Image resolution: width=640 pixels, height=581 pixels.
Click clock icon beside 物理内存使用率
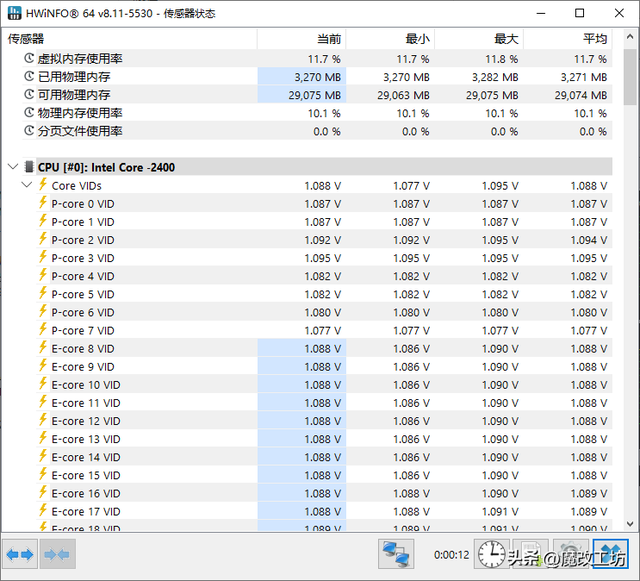(x=29, y=112)
